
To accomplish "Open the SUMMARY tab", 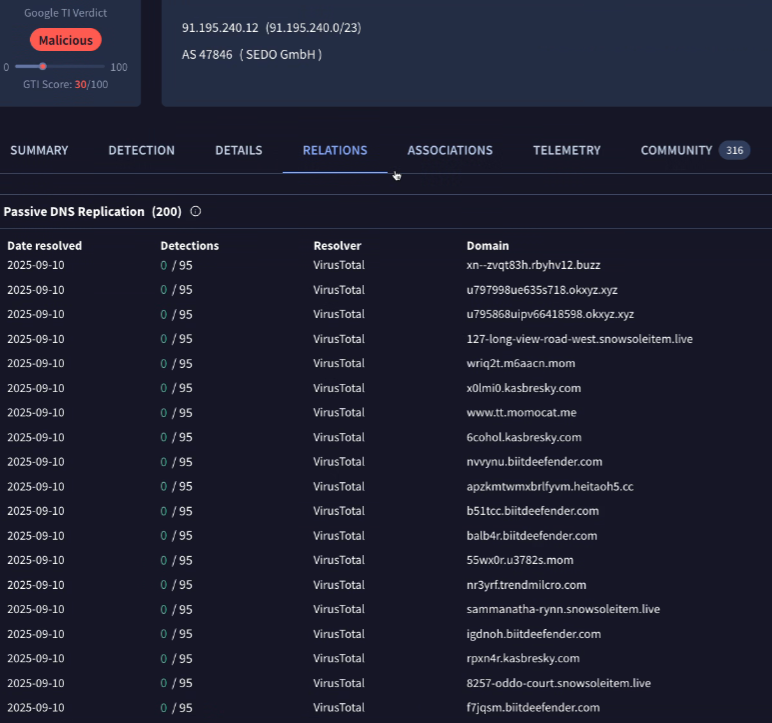I will pyautogui.click(x=39, y=151).
